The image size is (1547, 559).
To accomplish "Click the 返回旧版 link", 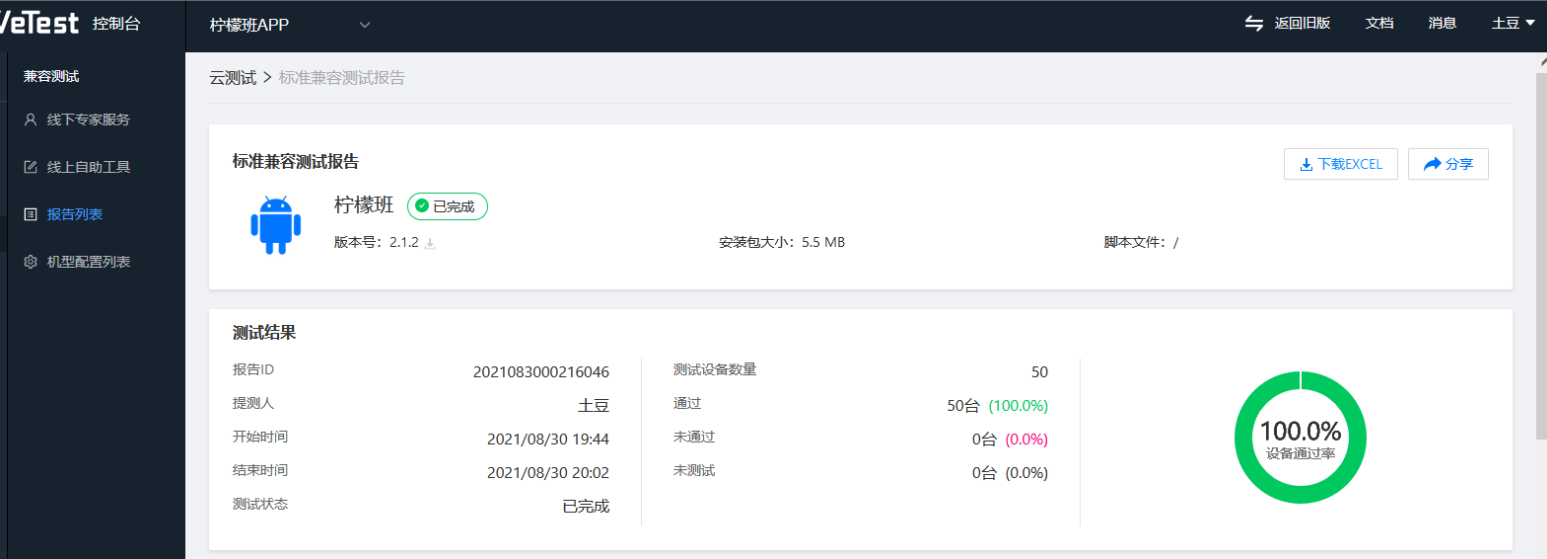I will [x=1302, y=24].
